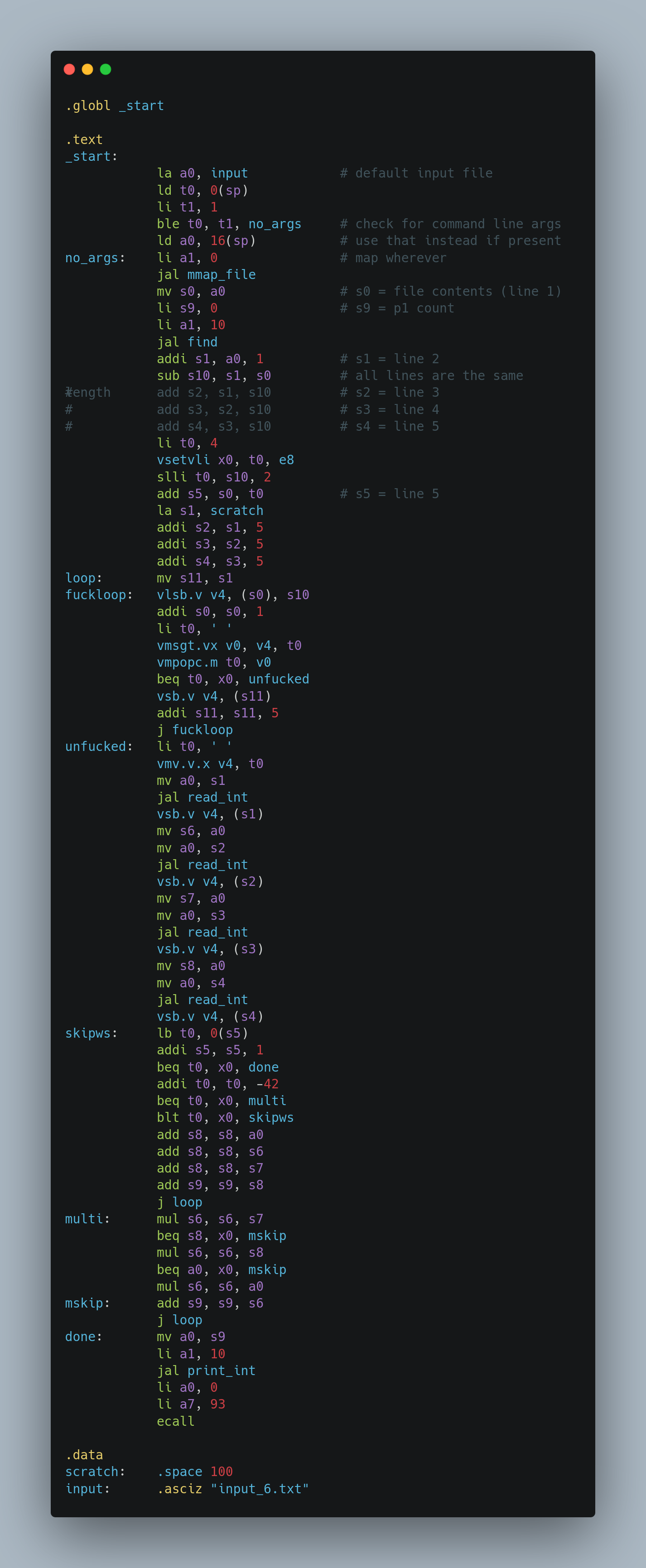Click the yellow minimize dot in the header
This screenshot has width=646, height=1568.
(x=88, y=69)
